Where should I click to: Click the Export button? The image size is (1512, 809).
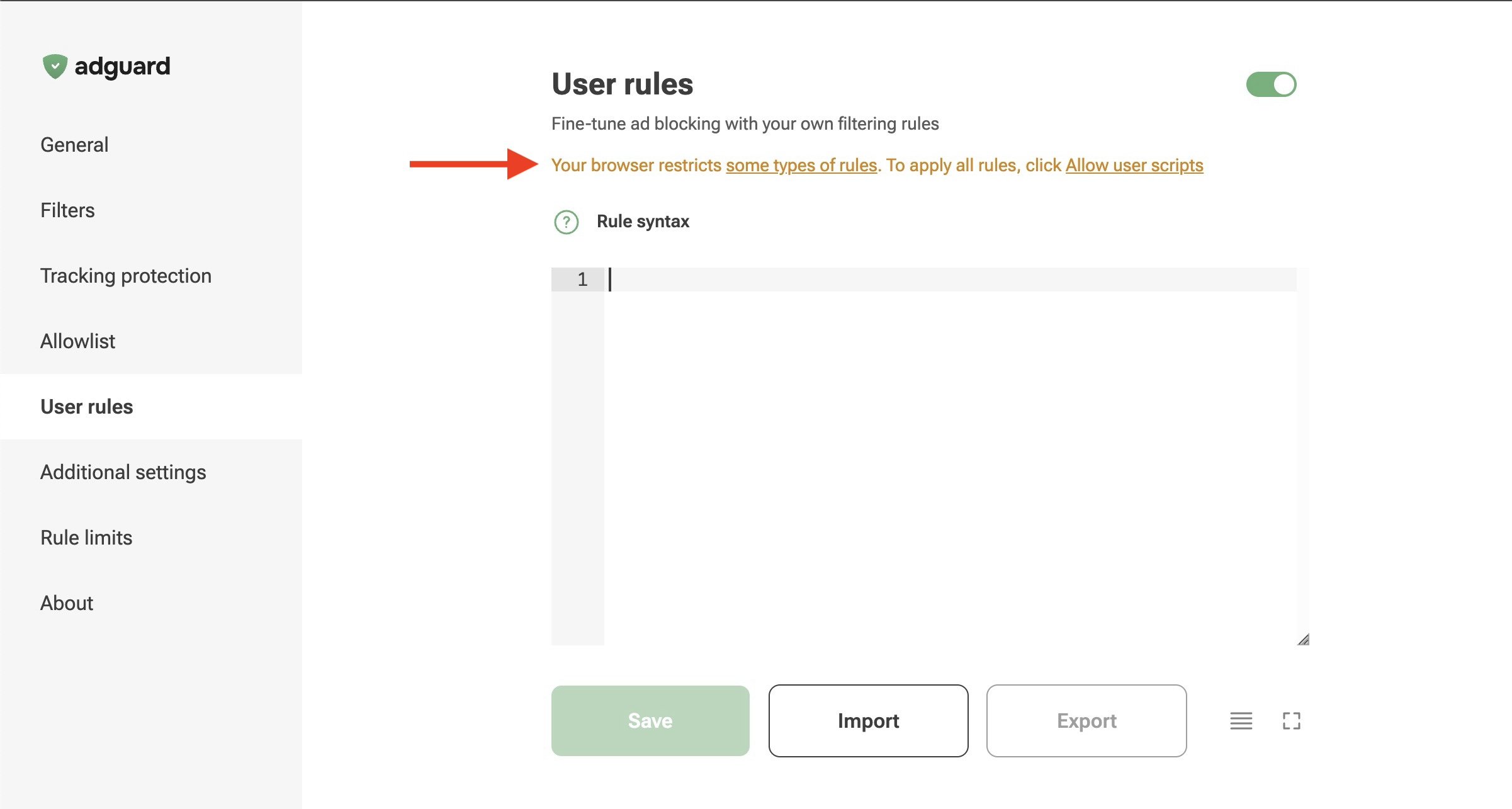1086,721
